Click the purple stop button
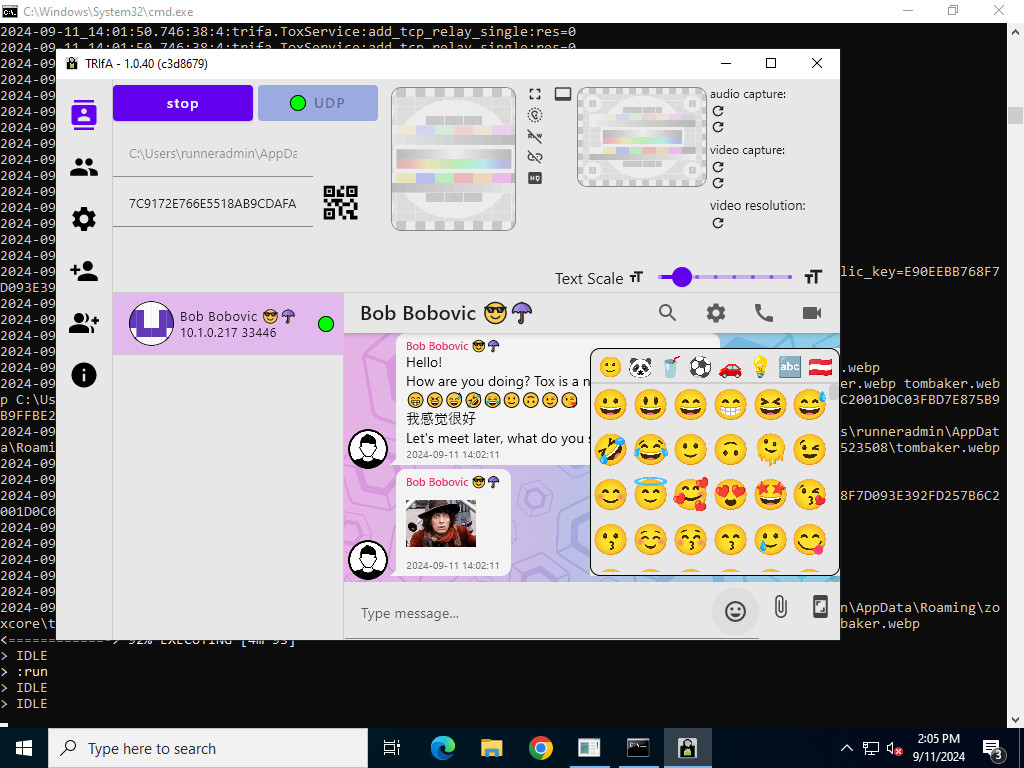The height and width of the screenshot is (768, 1024). [x=183, y=103]
